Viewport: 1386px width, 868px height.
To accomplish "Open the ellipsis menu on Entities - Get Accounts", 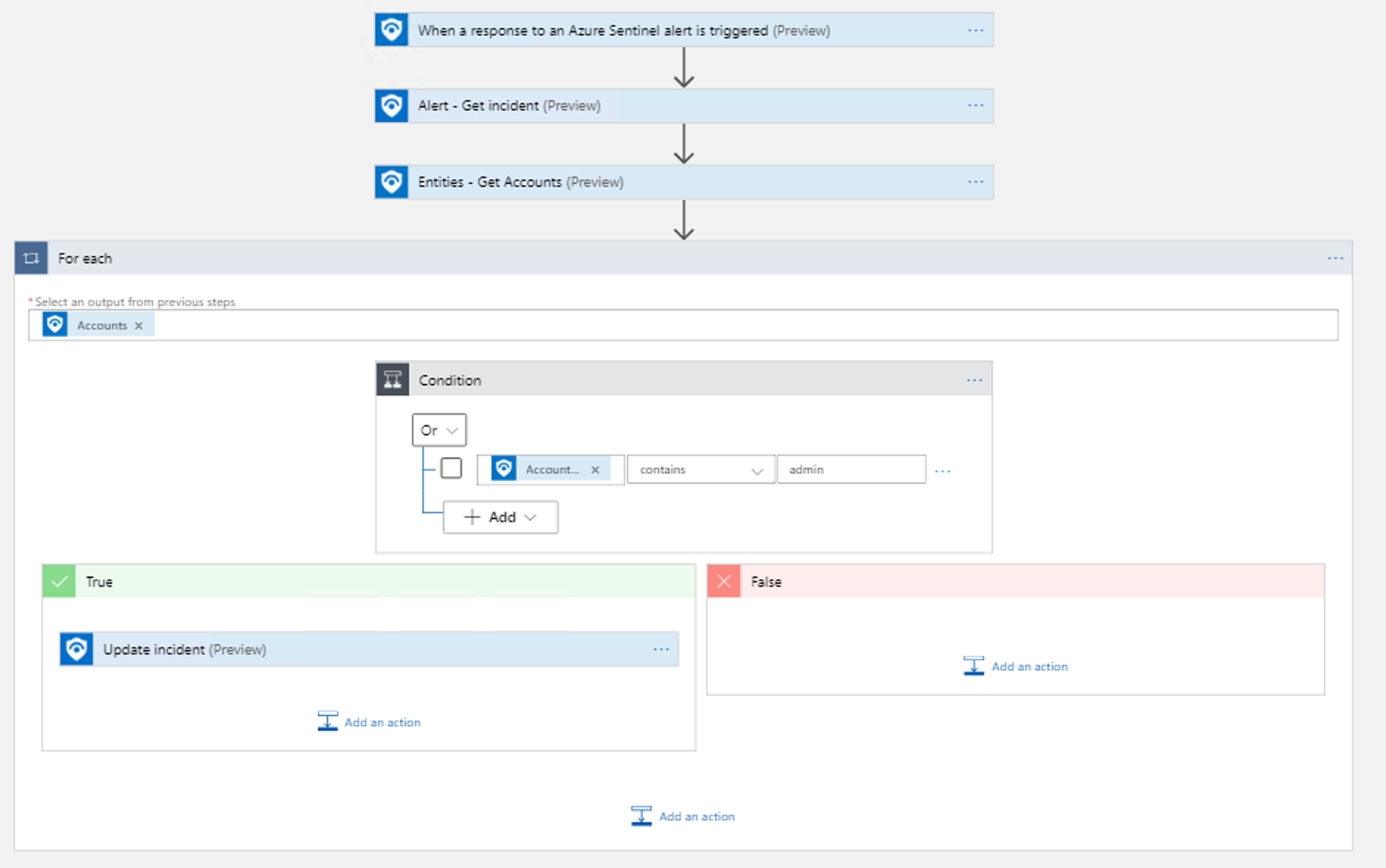I will [975, 182].
